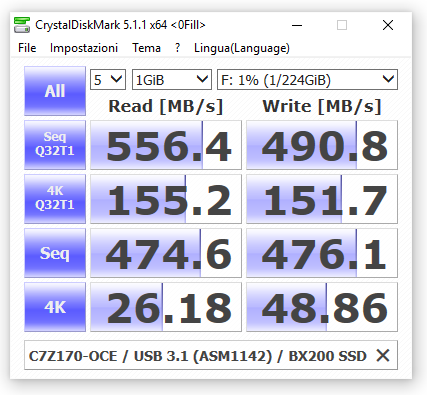Click Seq Q32T1 read value 556.4
The width and height of the screenshot is (427, 395).
(x=166, y=145)
